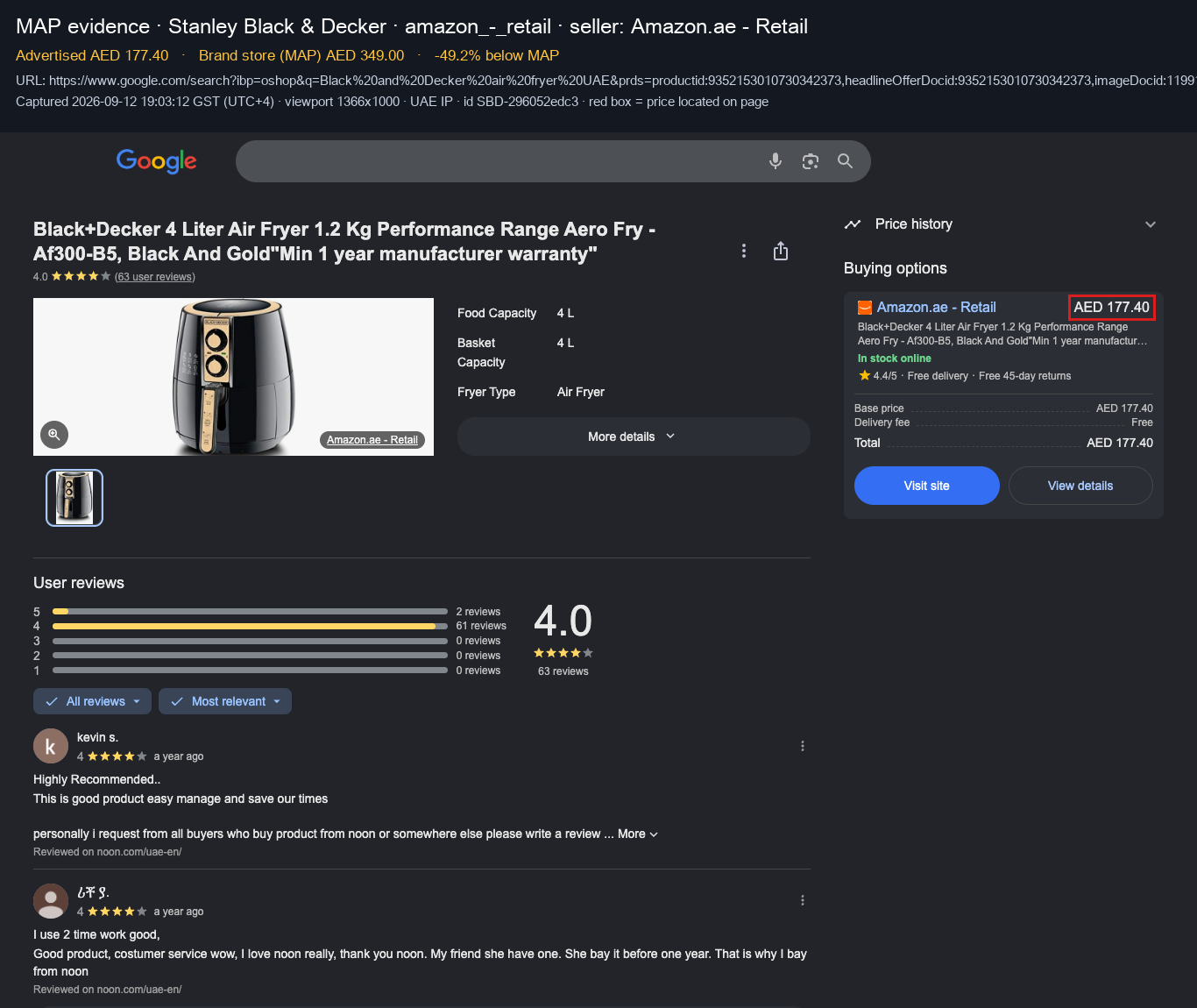This screenshot has height=1008, width=1197.
Task: Click the Base price amount
Action: pos(1124,408)
